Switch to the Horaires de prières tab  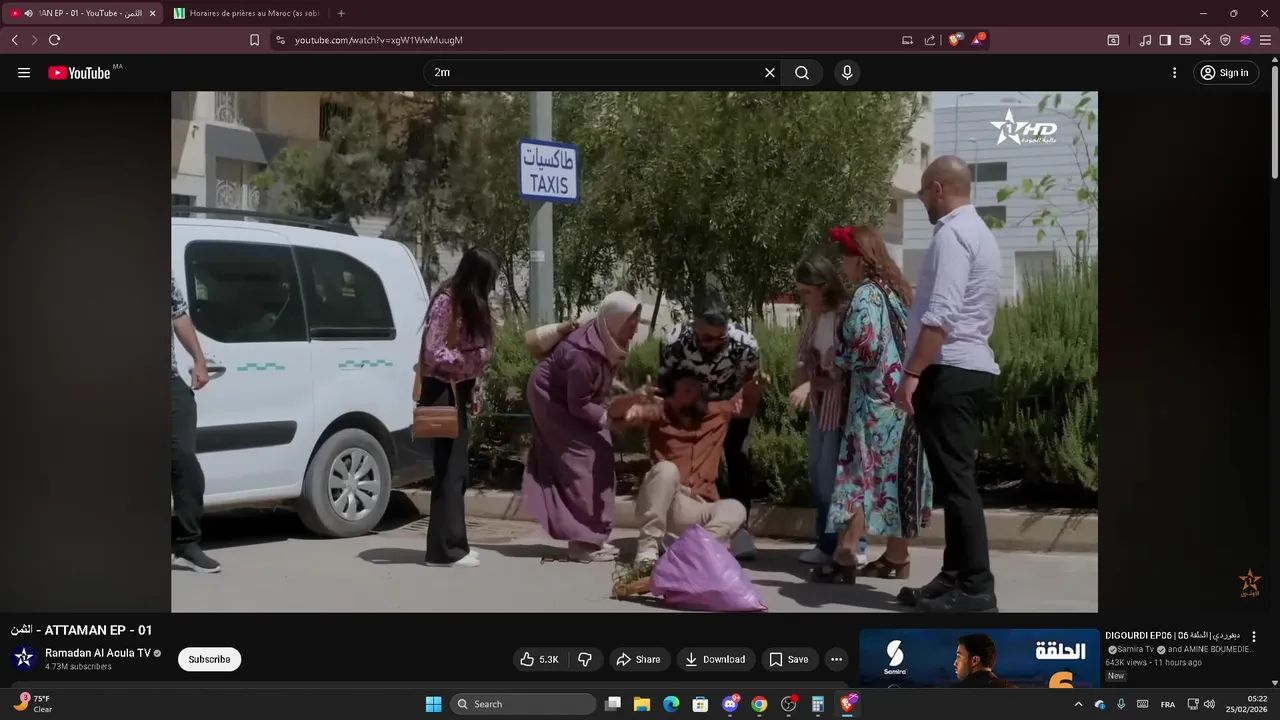point(248,13)
